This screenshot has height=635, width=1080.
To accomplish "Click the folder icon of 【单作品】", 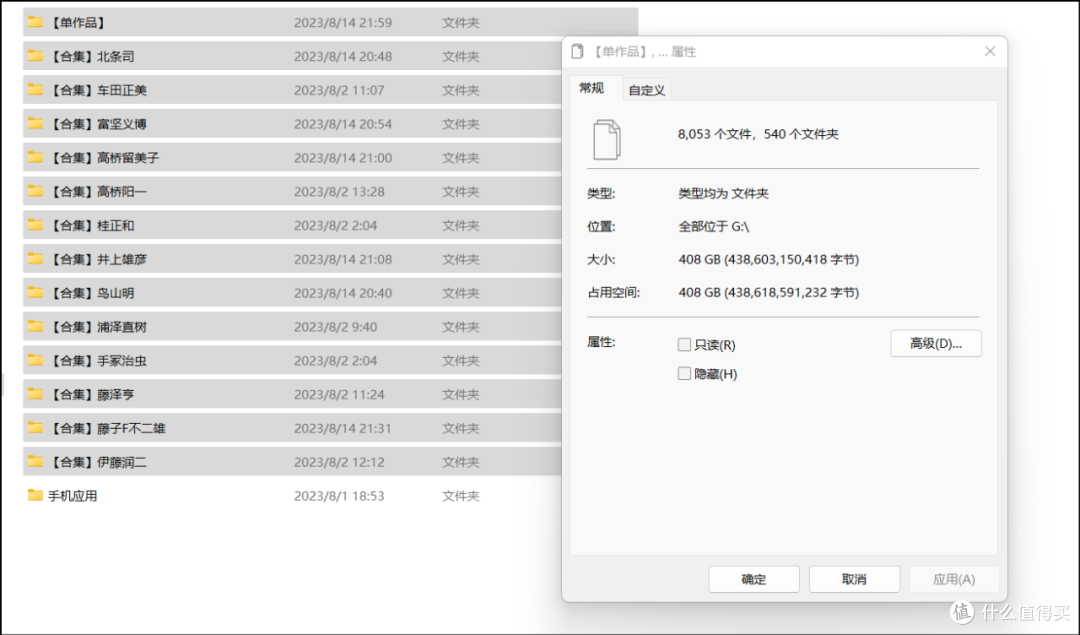I will coord(35,22).
